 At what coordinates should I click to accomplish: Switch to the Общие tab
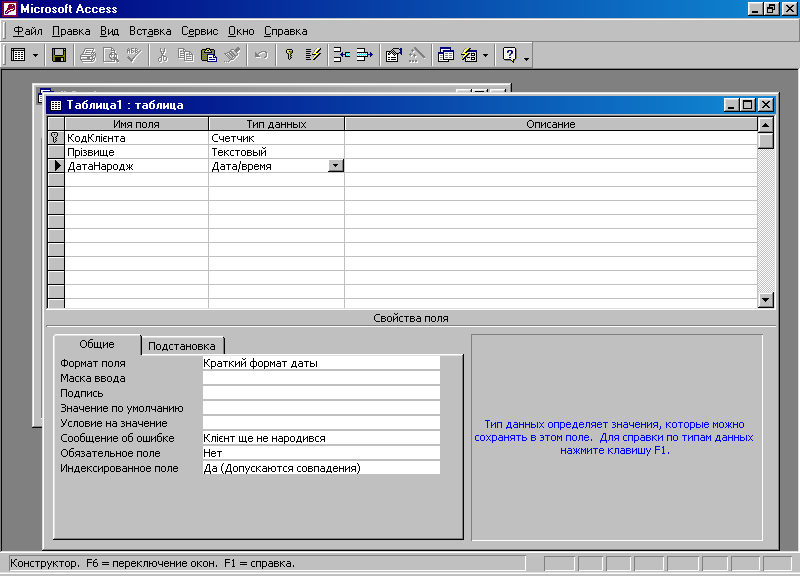pyautogui.click(x=97, y=344)
